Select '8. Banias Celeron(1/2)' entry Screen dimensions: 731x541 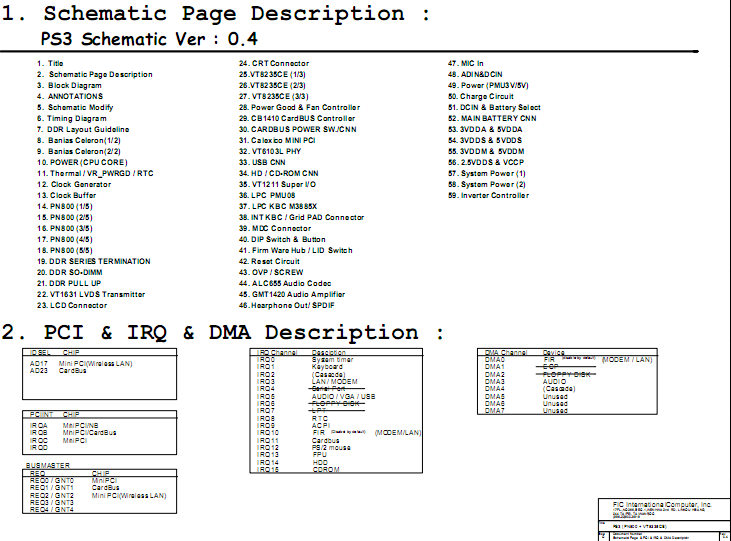click(79, 140)
